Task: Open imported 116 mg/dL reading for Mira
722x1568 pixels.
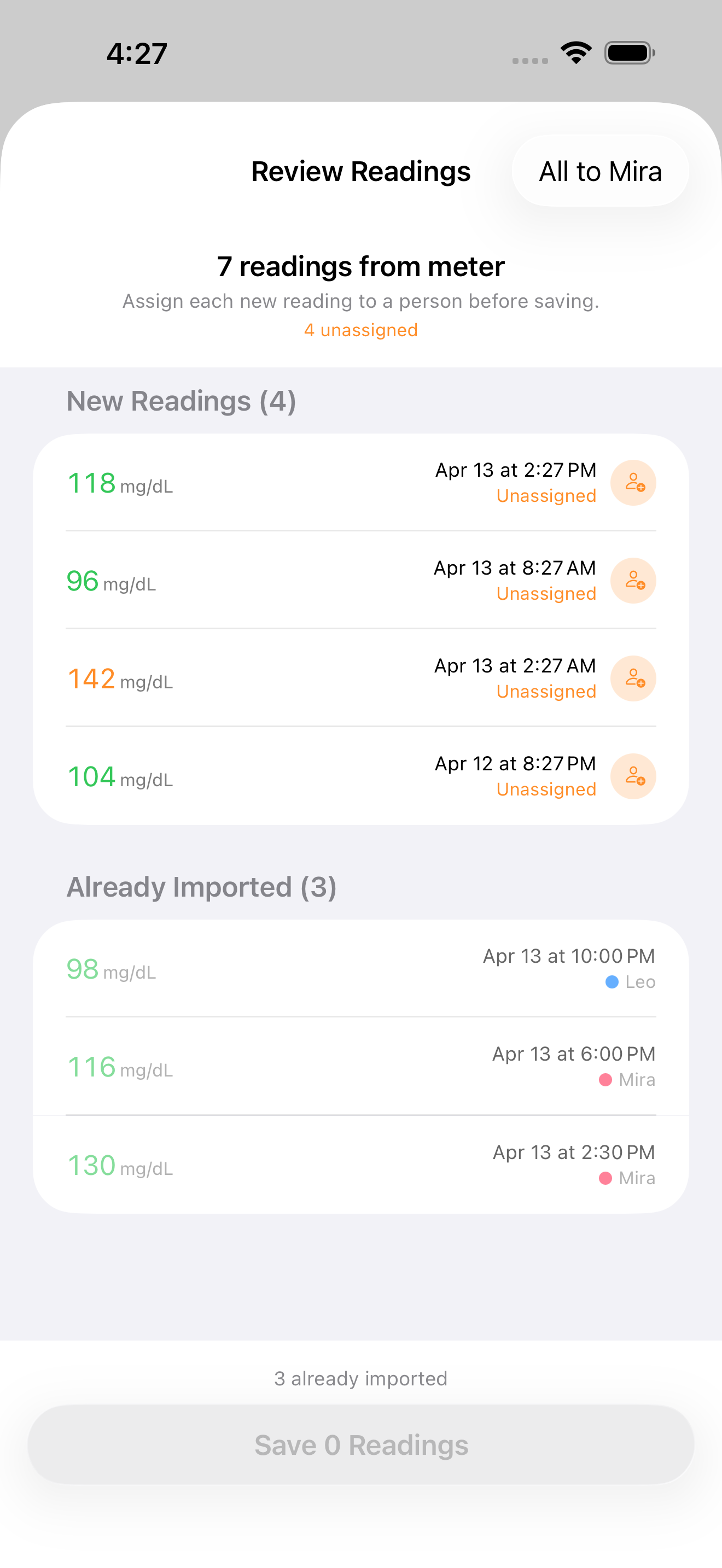Action: 360,1067
